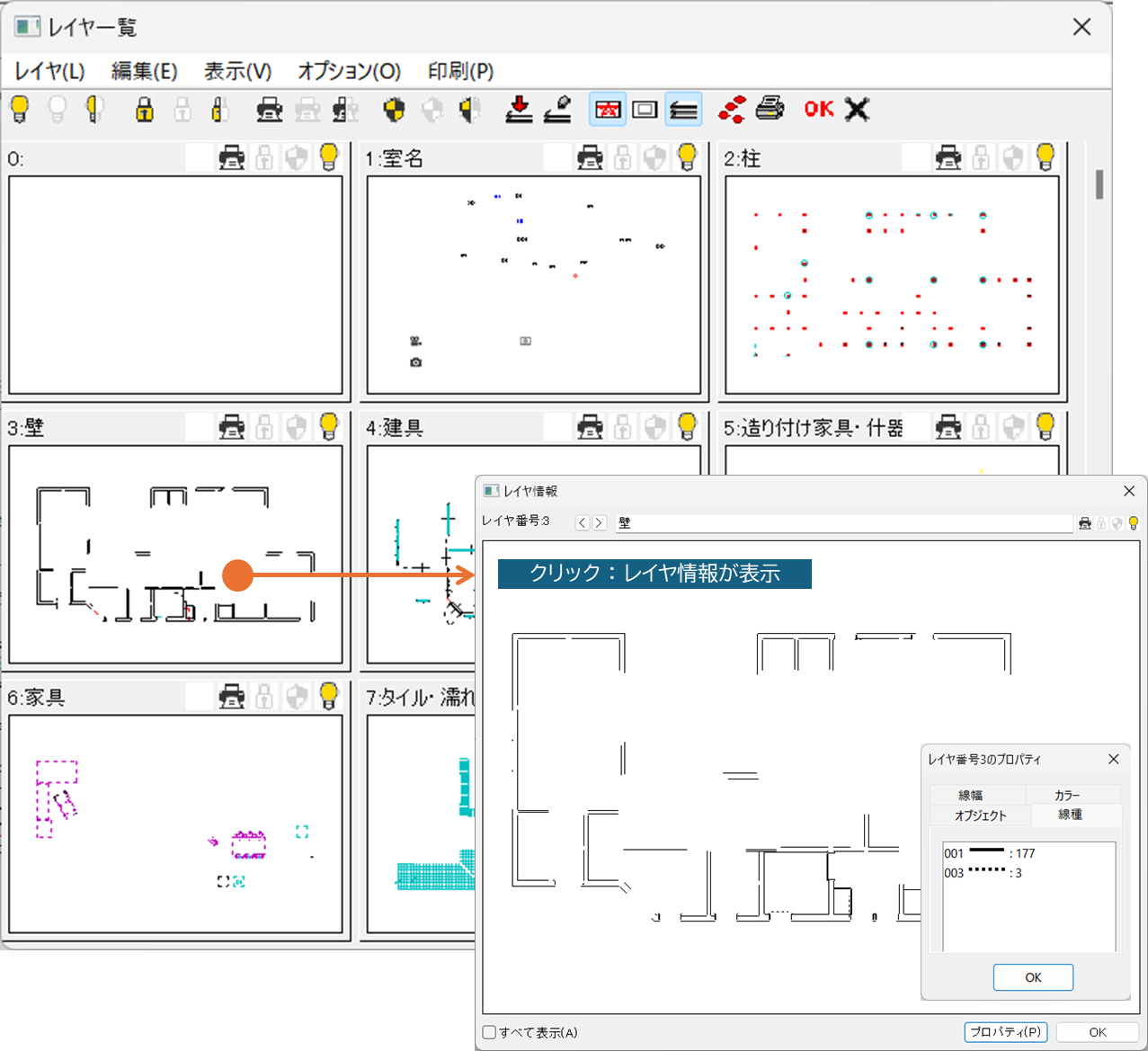Click the red dots toolbar icon
The width and height of the screenshot is (1148, 1051).
point(732,110)
